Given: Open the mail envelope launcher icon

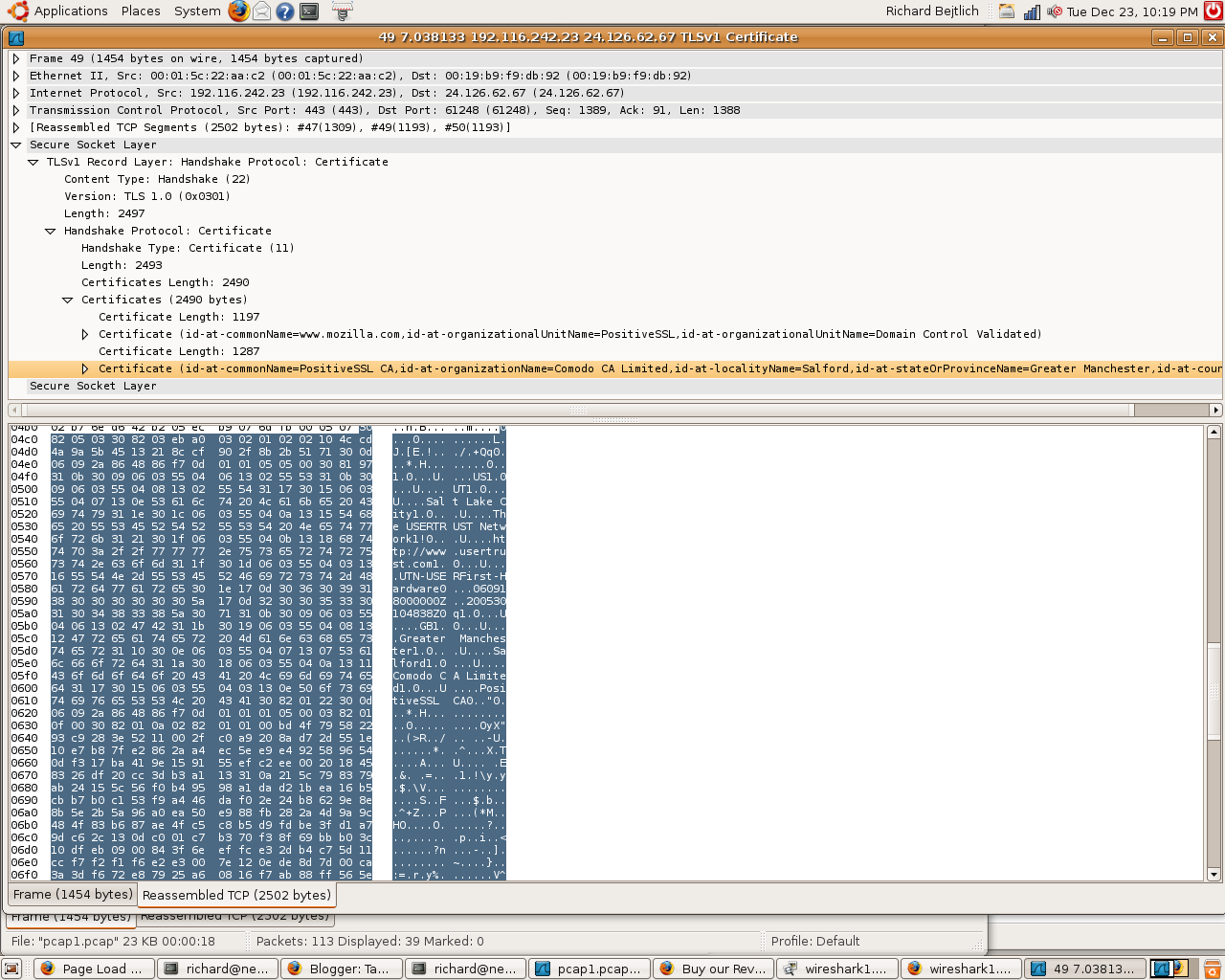Looking at the screenshot, I should tap(262, 11).
